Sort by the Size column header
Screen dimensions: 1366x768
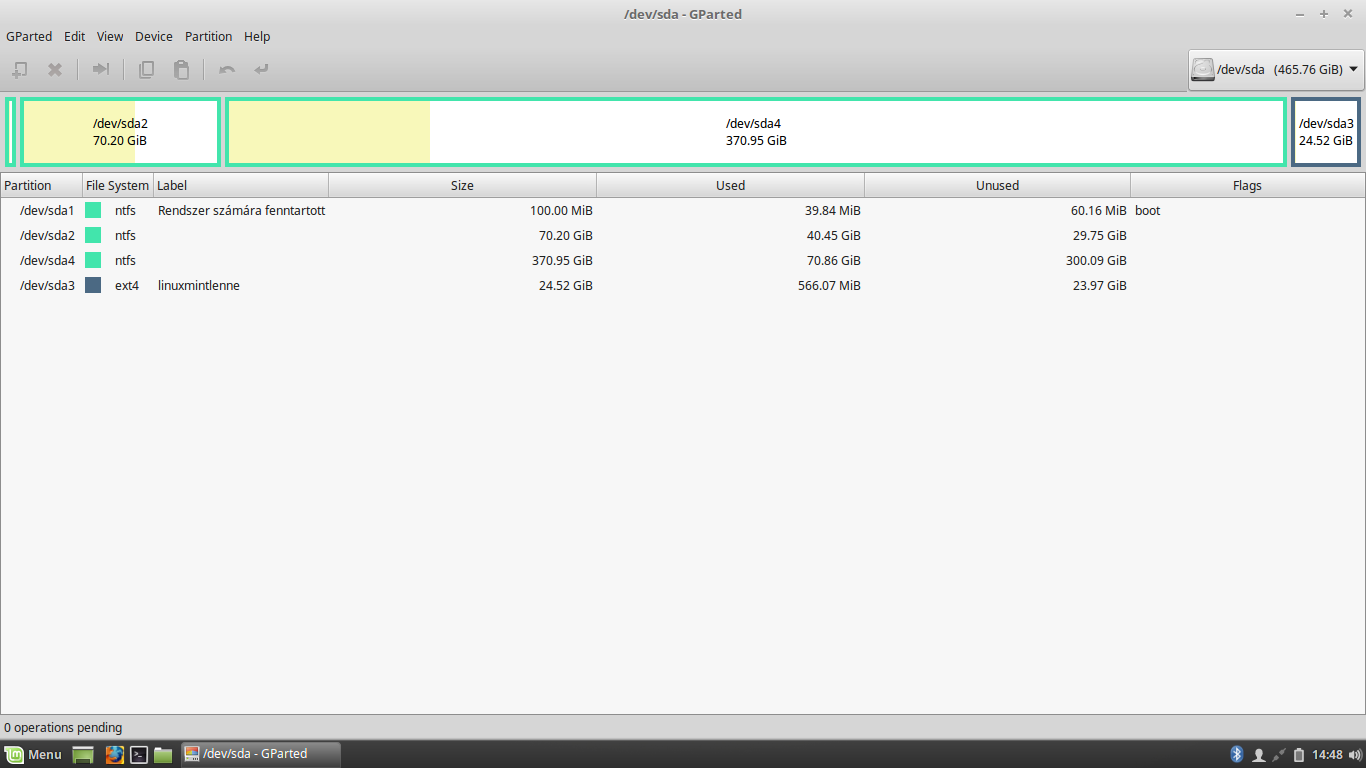462,185
